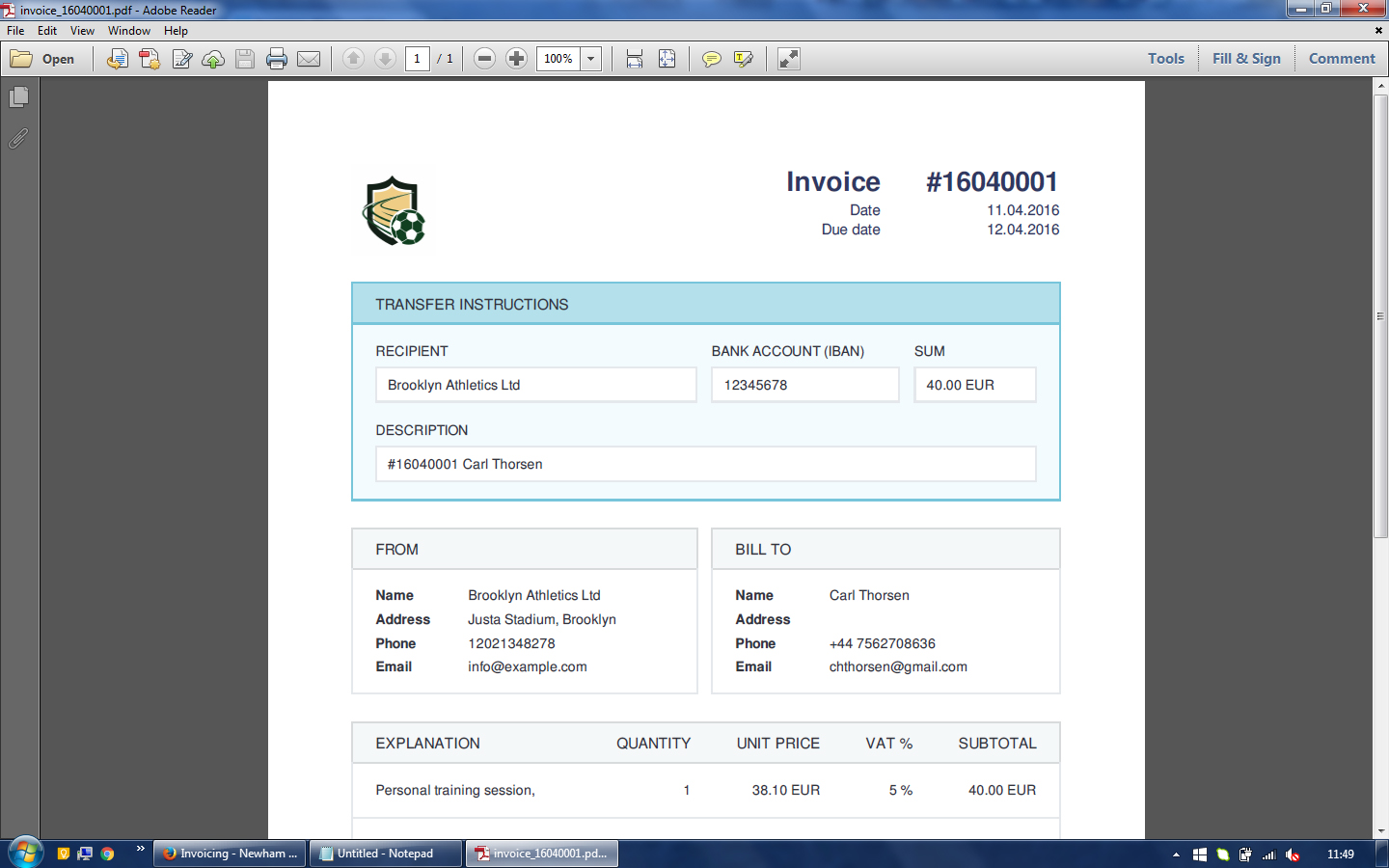Open the Edit menu
The width and height of the screenshot is (1389, 868).
pyautogui.click(x=47, y=31)
